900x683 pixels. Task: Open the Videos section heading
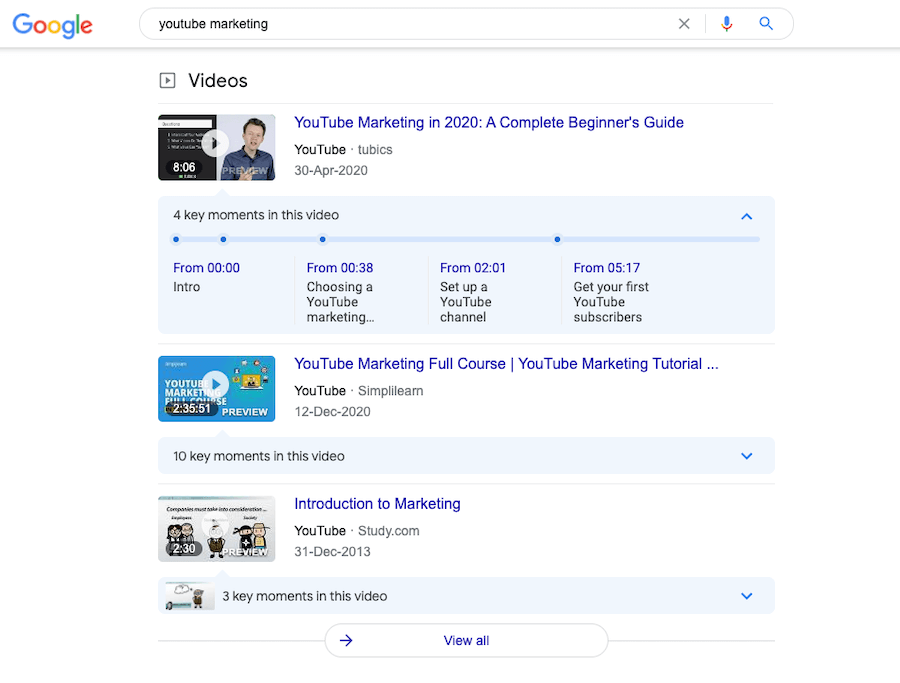pyautogui.click(x=218, y=80)
